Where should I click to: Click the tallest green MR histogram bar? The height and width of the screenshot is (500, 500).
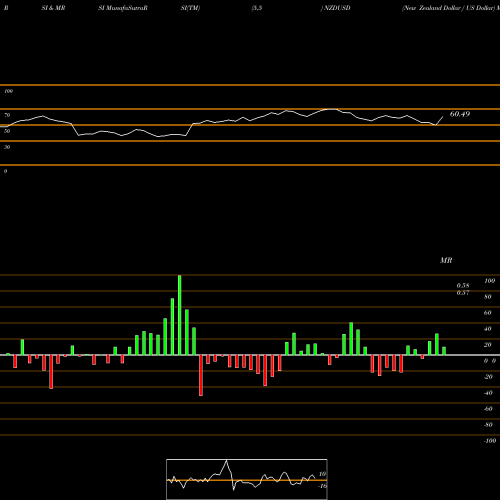click(x=180, y=315)
